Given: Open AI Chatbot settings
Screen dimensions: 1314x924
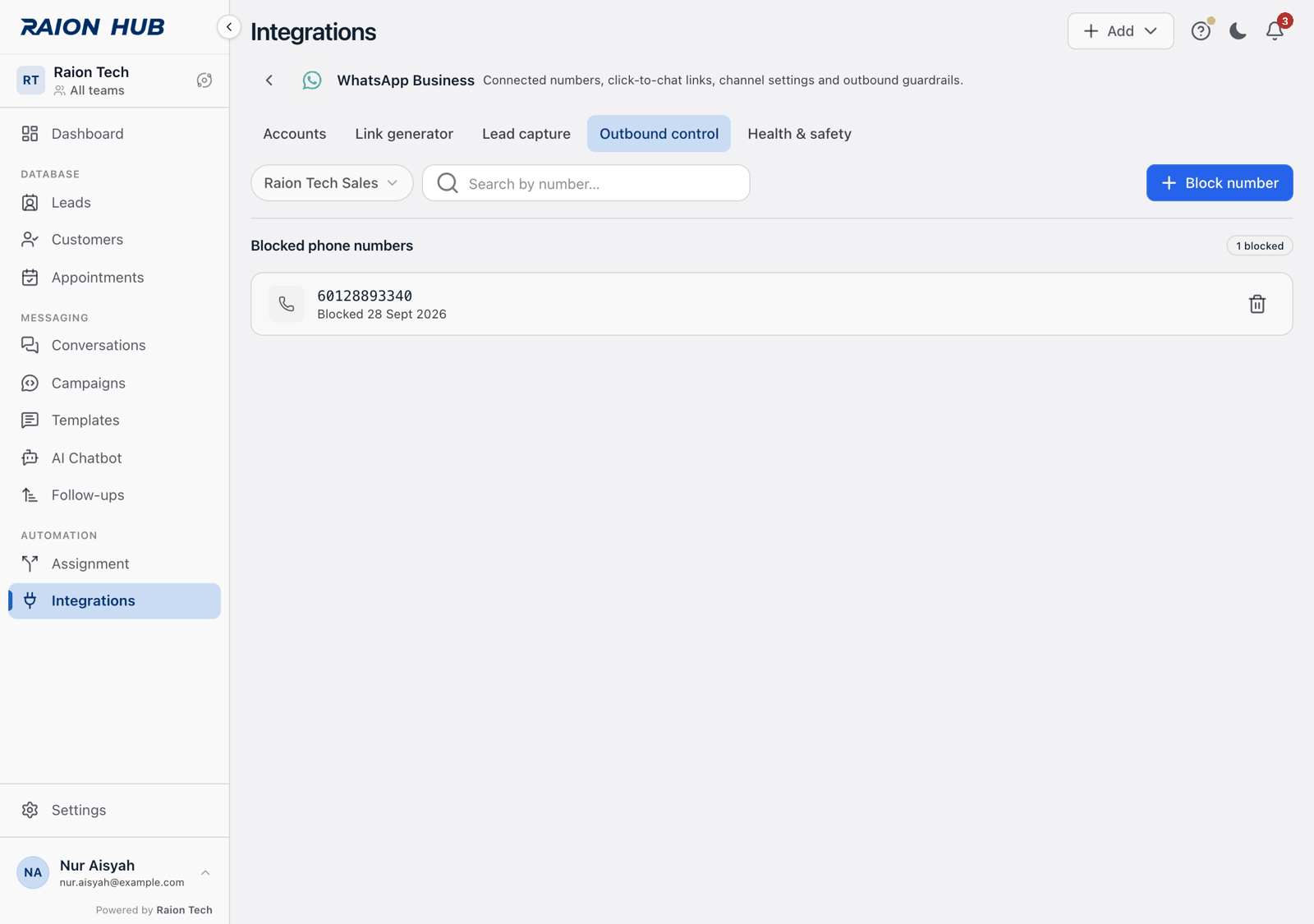Looking at the screenshot, I should click(x=114, y=458).
